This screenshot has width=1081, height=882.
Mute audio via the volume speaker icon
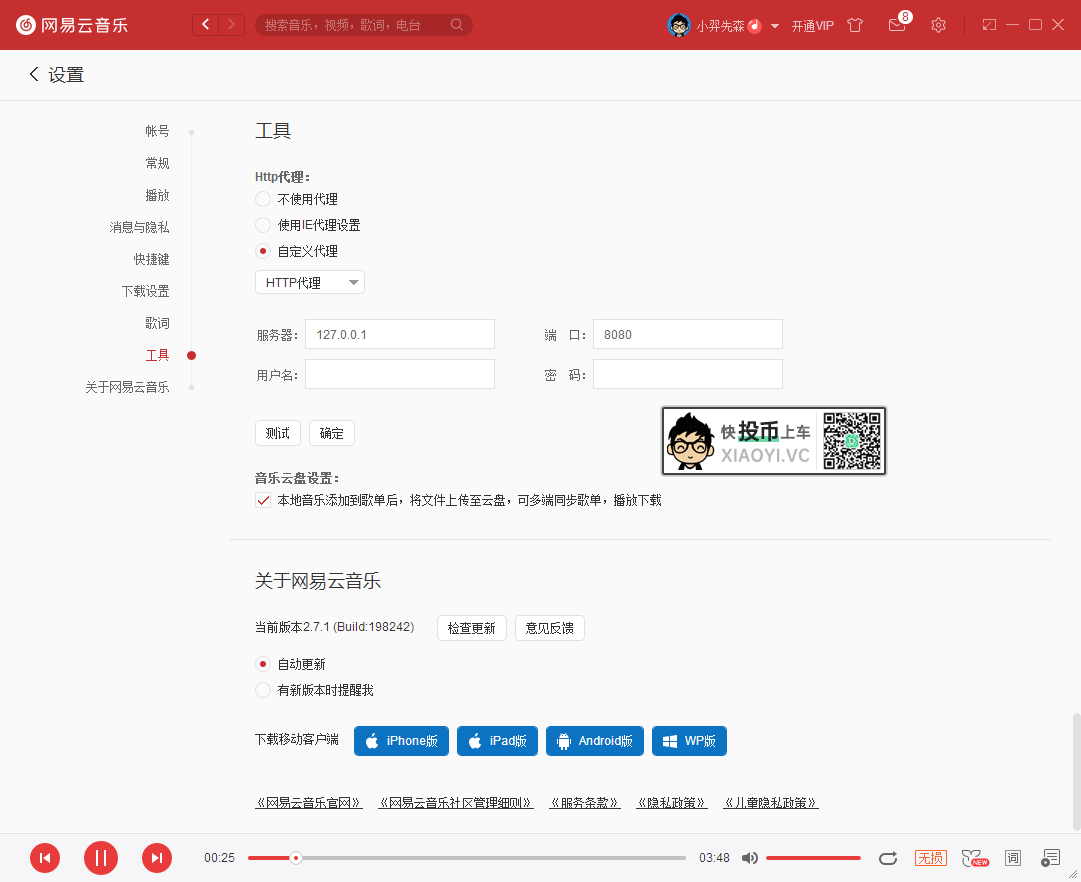click(750, 857)
